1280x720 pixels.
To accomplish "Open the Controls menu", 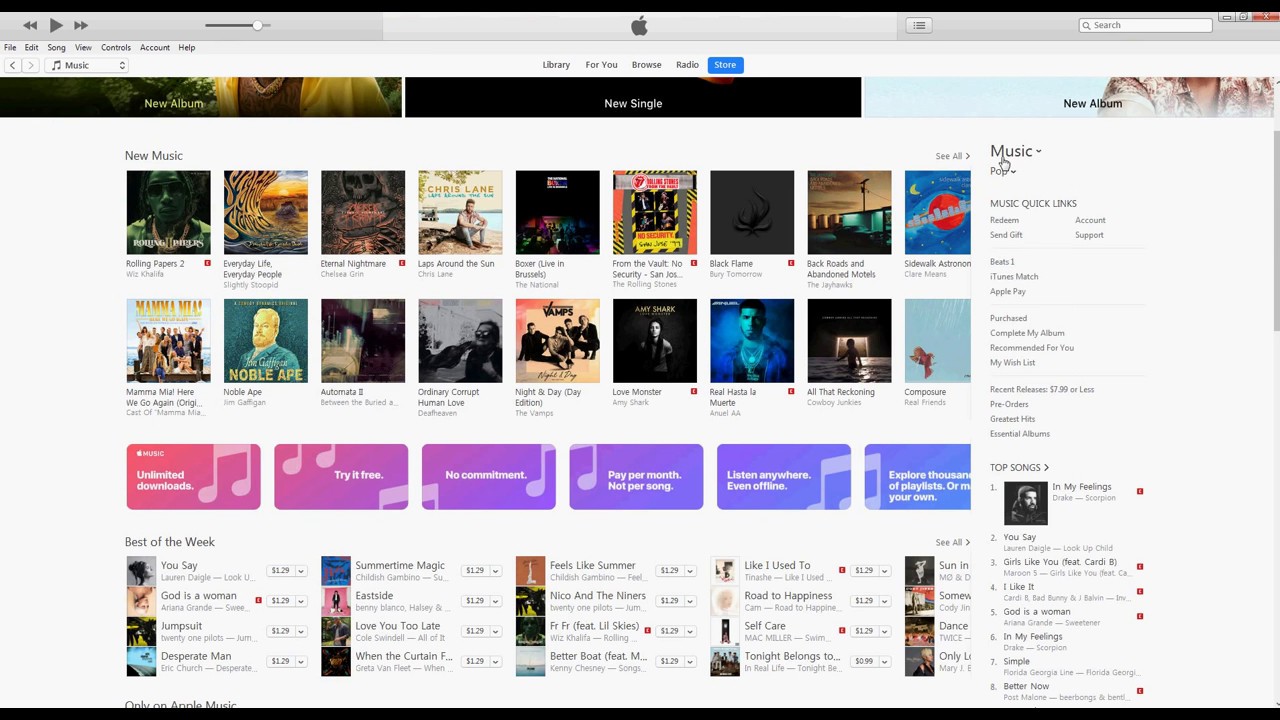I will (116, 47).
